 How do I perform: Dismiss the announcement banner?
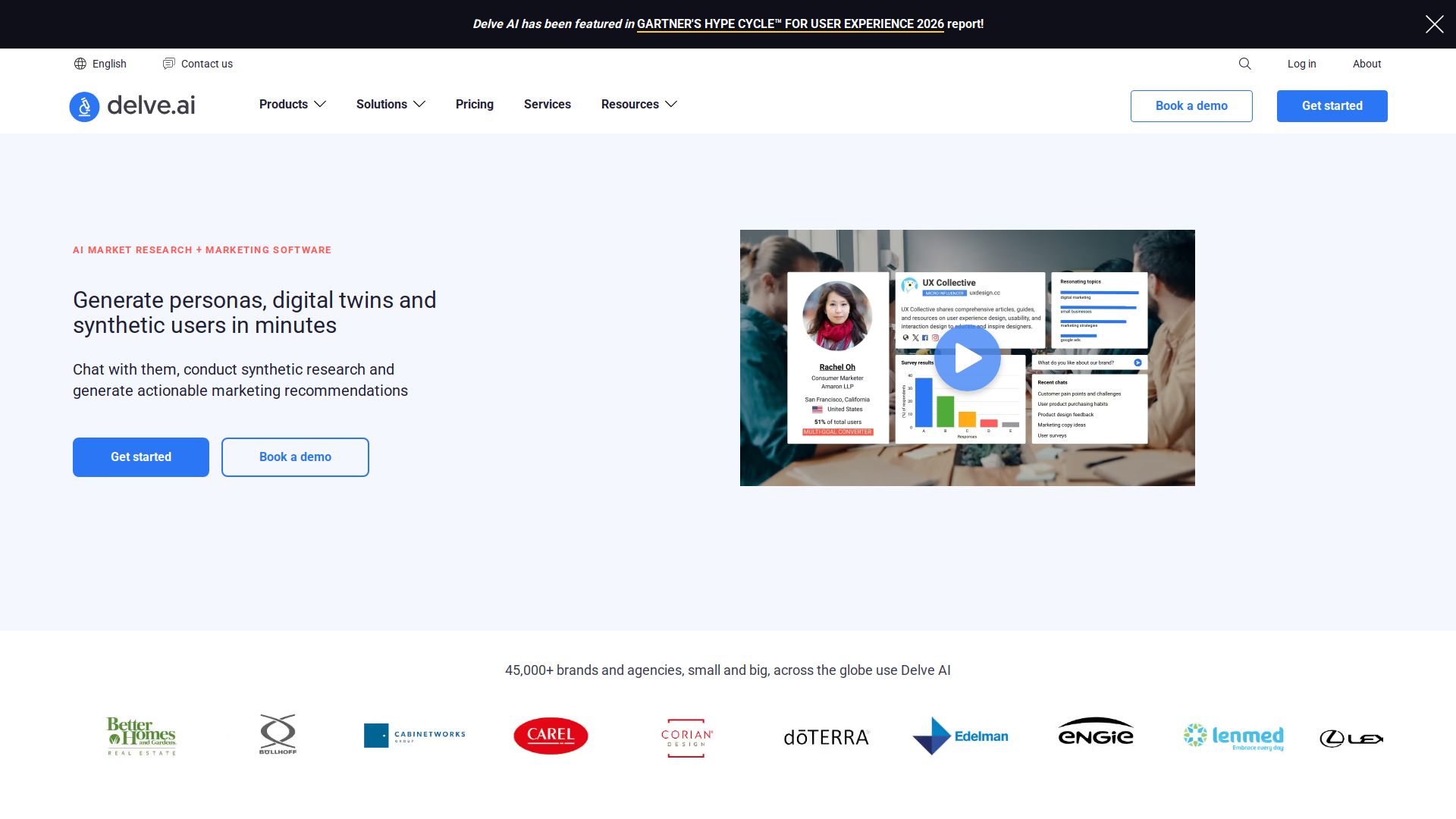(1434, 24)
